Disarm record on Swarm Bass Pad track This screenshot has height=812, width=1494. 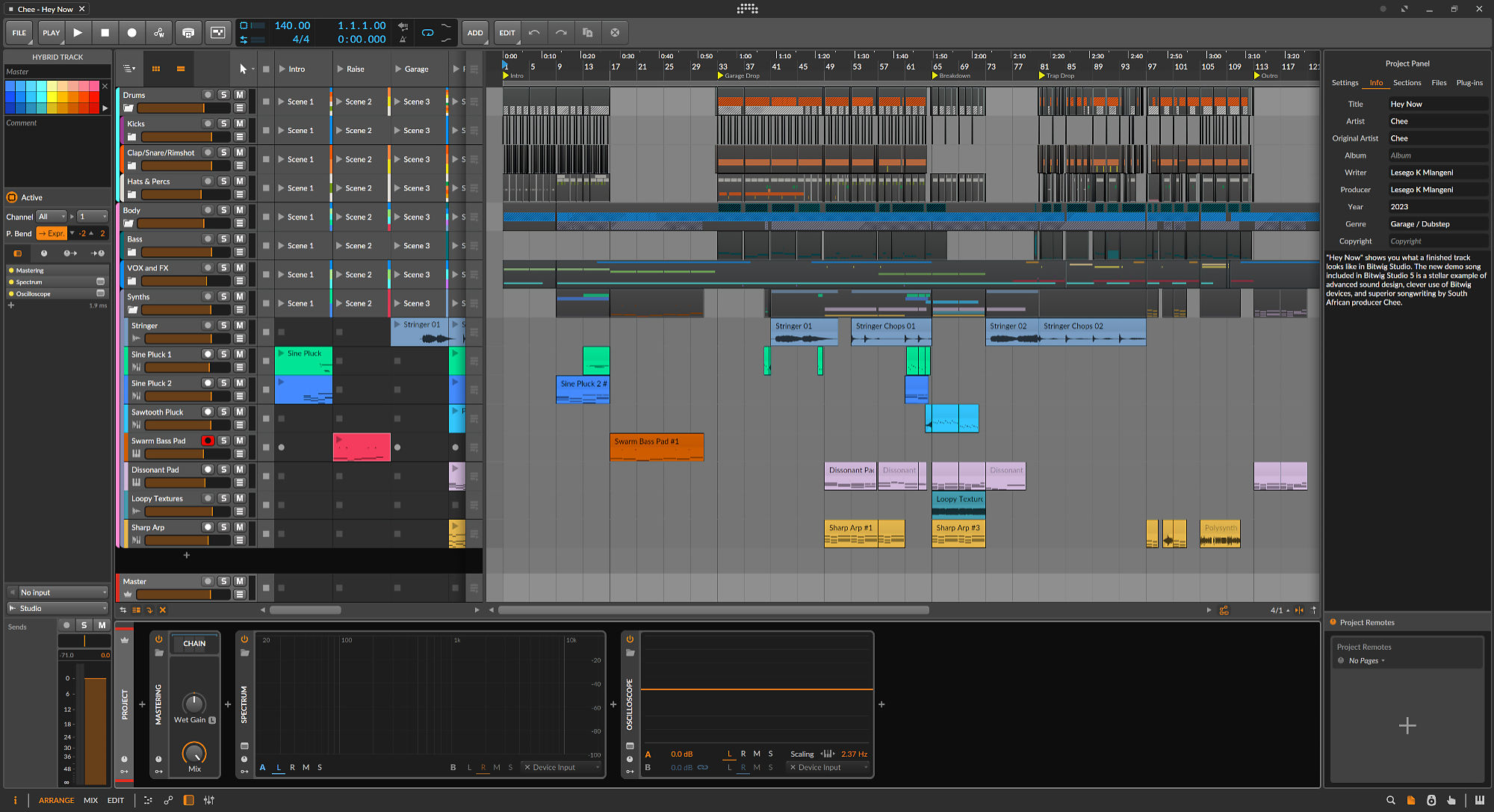point(208,441)
